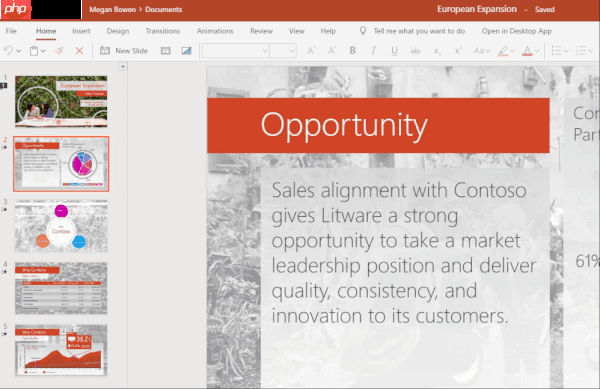Select the Format Painter icon
Screen dimensions: 600x389
tap(59, 50)
